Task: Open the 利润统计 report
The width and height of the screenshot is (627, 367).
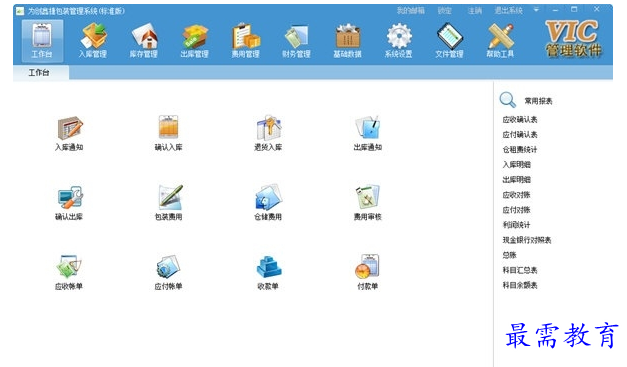Action: 517,225
